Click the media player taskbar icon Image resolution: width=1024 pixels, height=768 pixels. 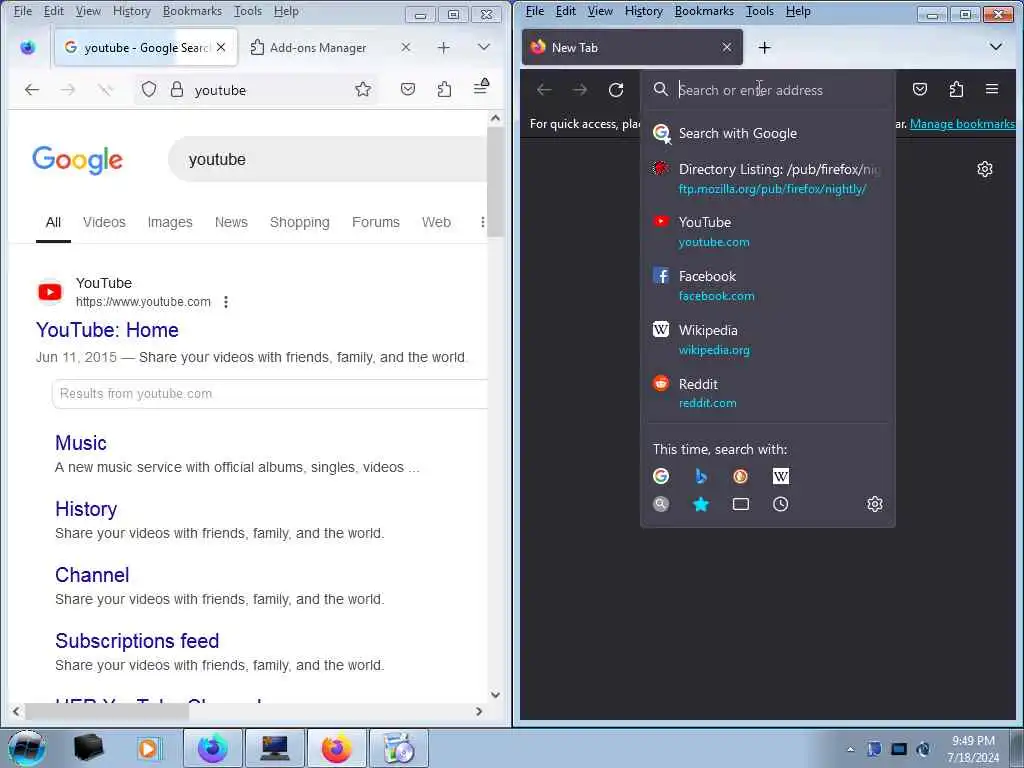pos(149,748)
